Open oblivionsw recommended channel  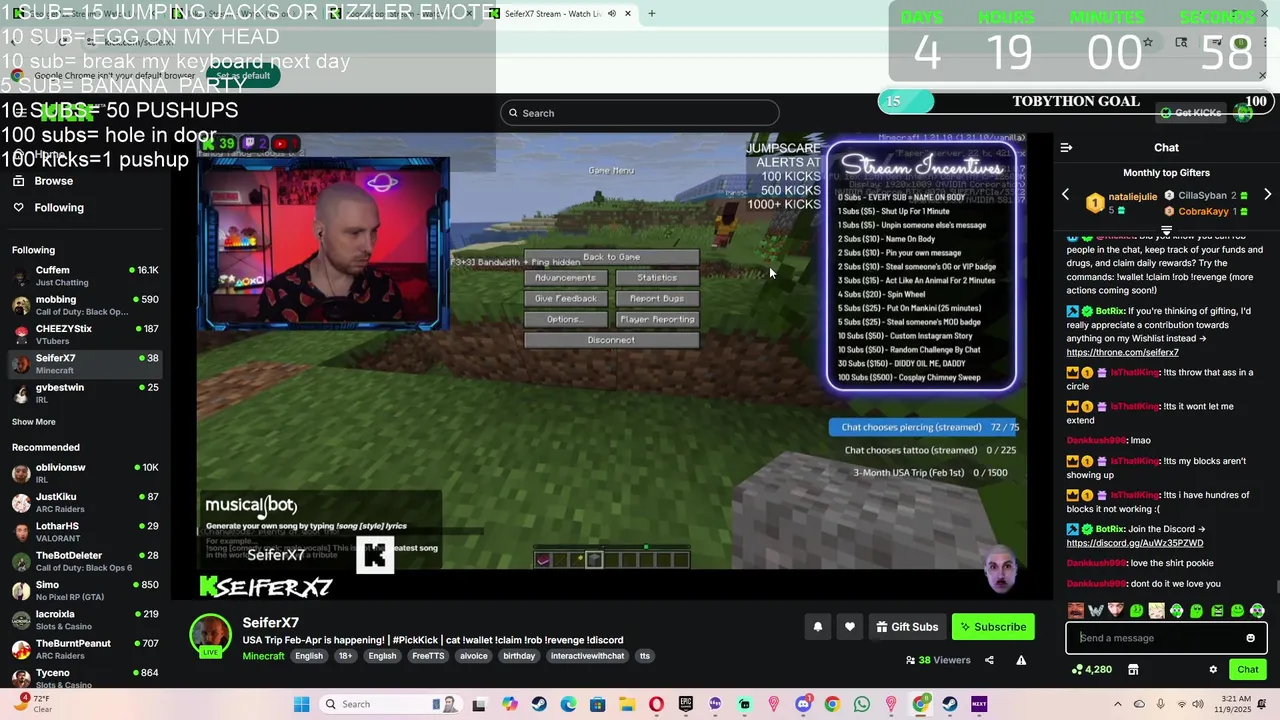click(x=85, y=473)
